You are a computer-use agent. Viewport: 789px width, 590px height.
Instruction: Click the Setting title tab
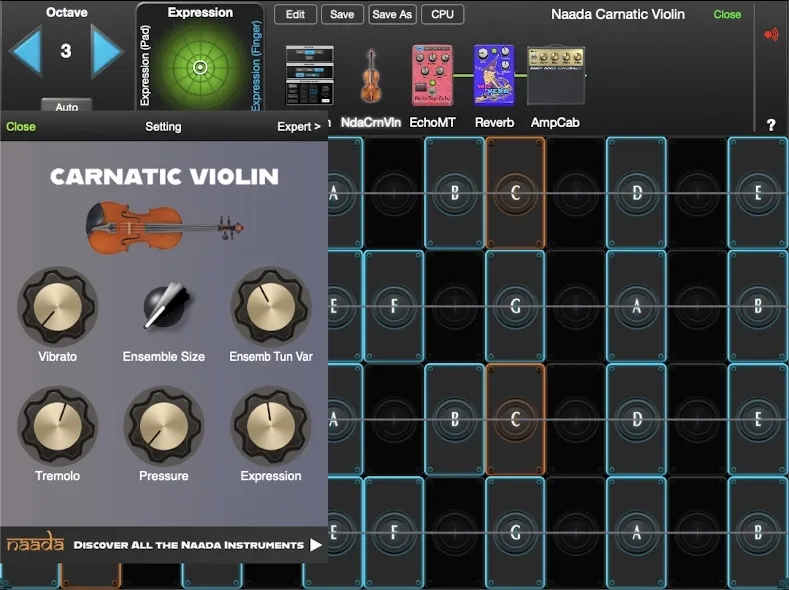pos(163,127)
